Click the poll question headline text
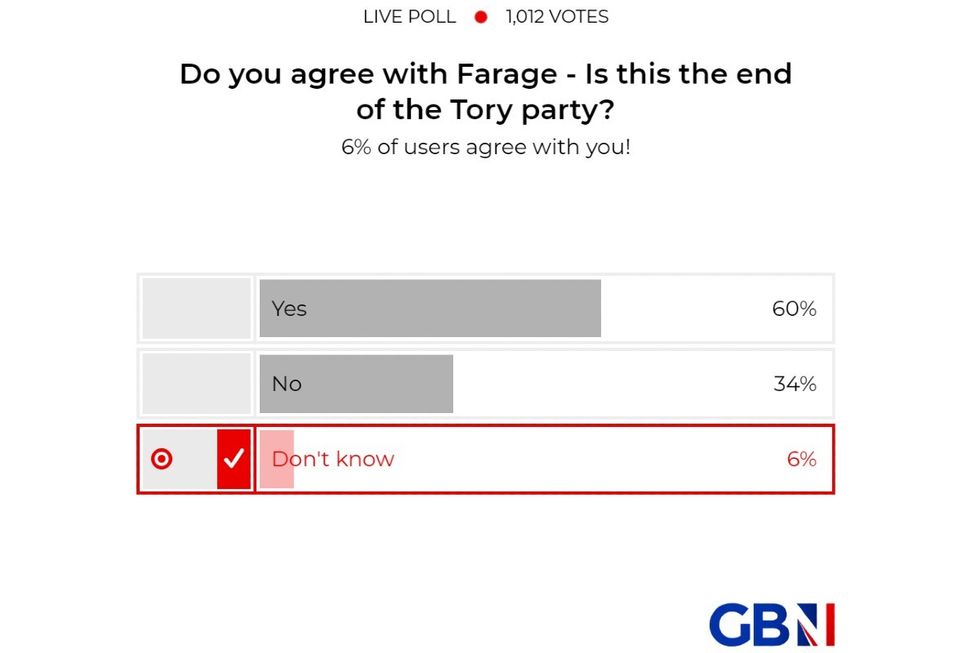 click(x=486, y=91)
